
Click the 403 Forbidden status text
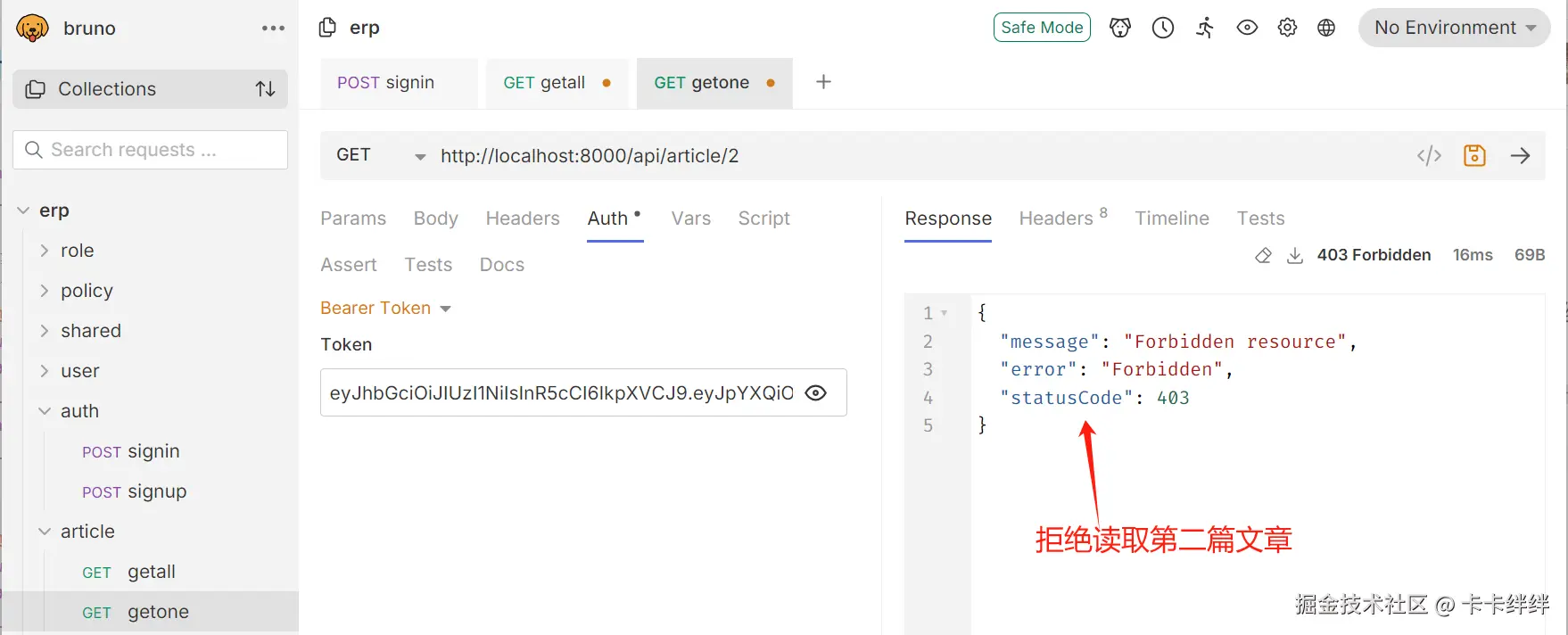point(1374,255)
